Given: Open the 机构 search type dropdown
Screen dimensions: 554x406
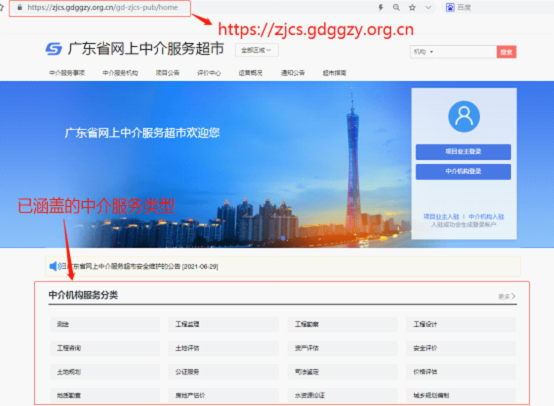Looking at the screenshot, I should (423, 52).
